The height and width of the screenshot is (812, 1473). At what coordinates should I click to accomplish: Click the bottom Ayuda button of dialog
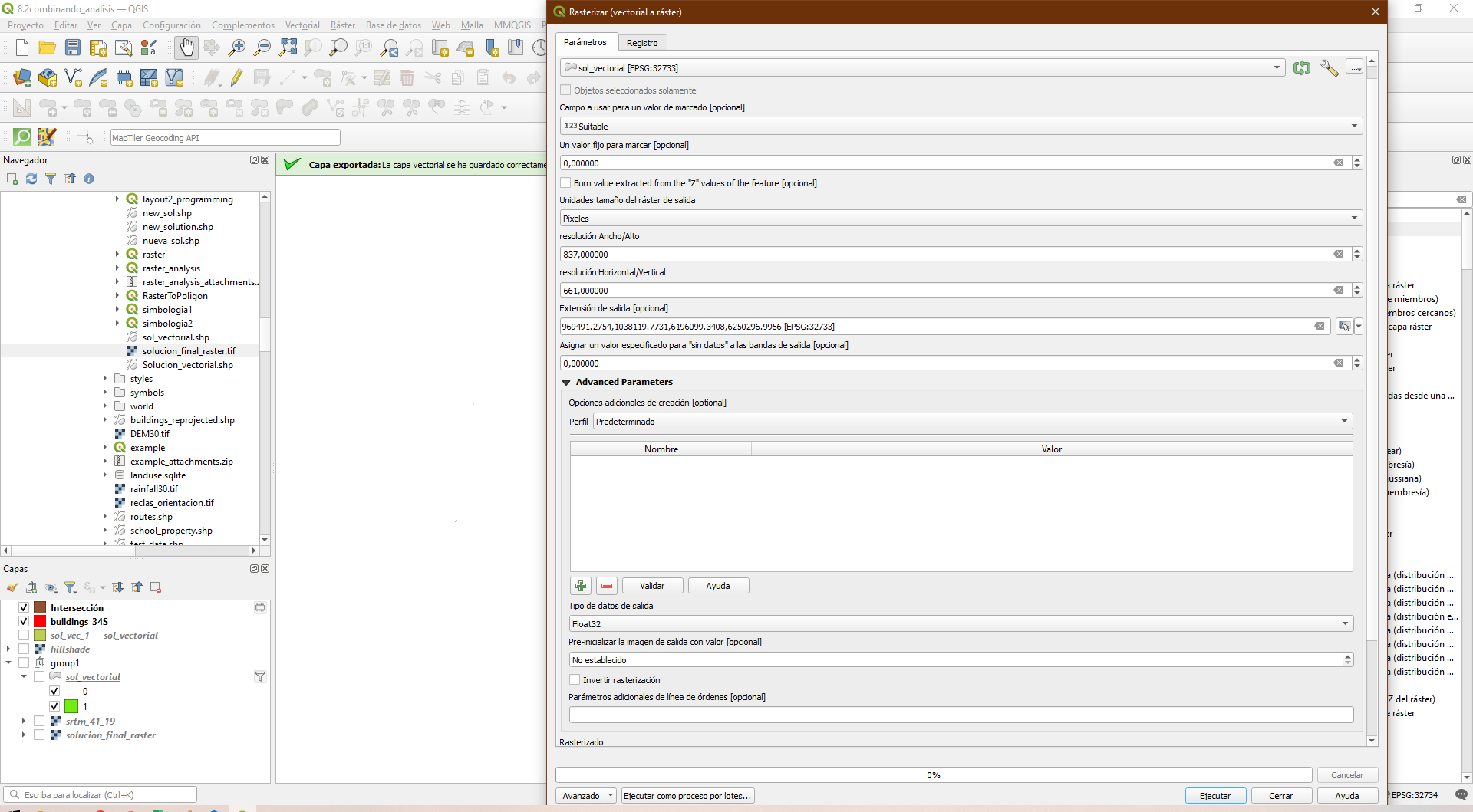click(x=1347, y=796)
